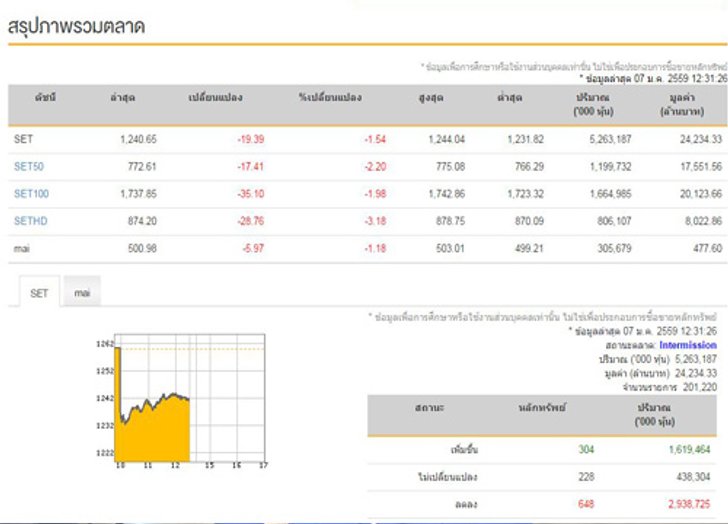
Task: Switch to the mai chart tab
Action: click(82, 292)
